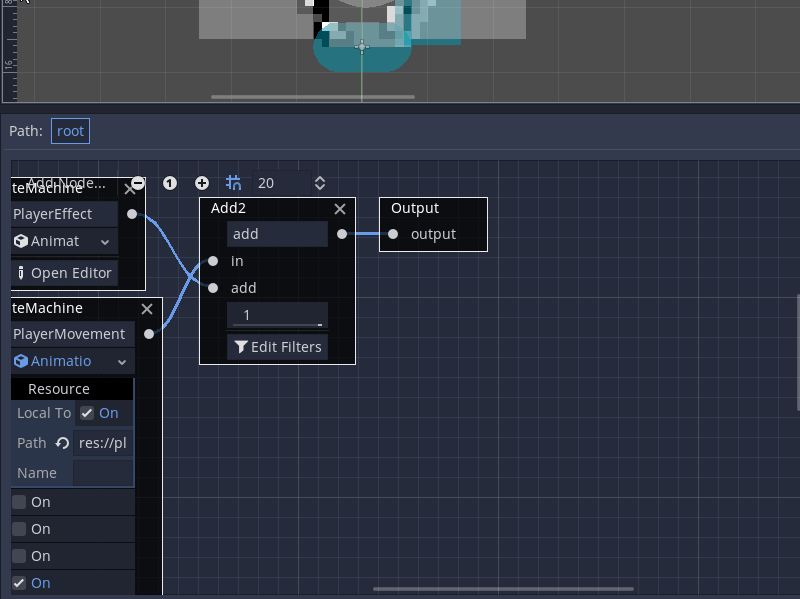Click the funnel icon on Edit Filters
Image resolution: width=800 pixels, height=599 pixels.
coord(240,346)
